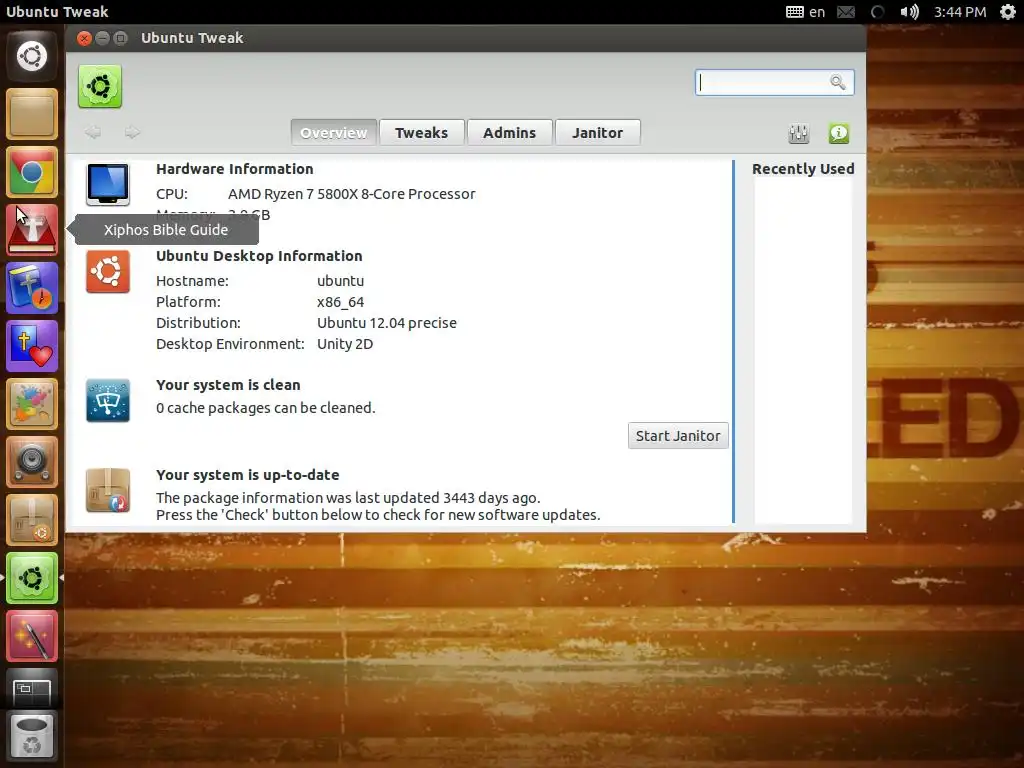Click the last updated 3443 days ago text

(x=348, y=498)
